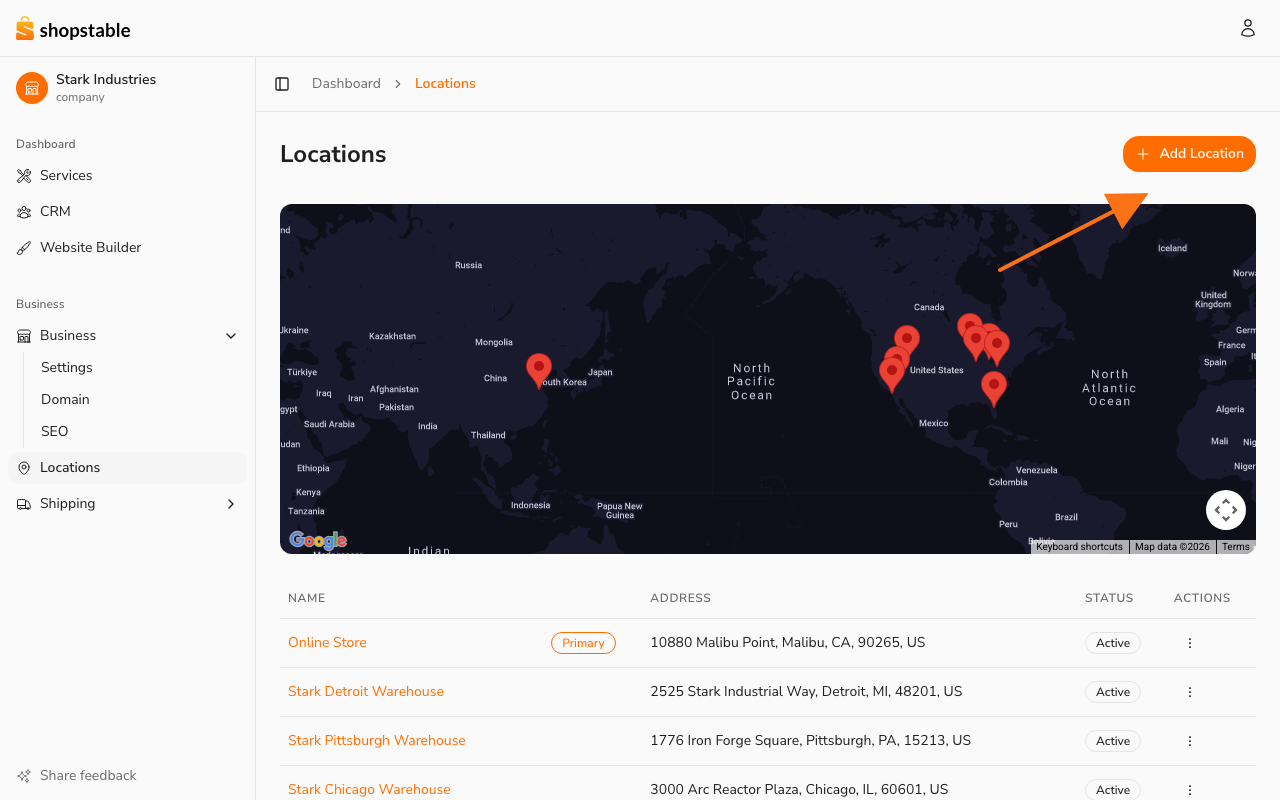Go to Business Settings
The height and width of the screenshot is (800, 1280).
click(x=67, y=368)
